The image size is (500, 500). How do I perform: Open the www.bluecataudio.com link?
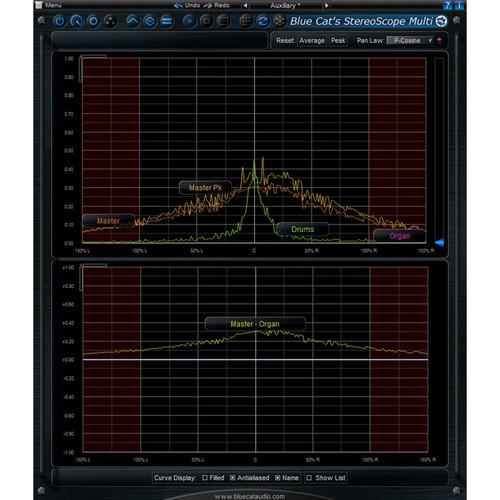[x=250, y=496]
